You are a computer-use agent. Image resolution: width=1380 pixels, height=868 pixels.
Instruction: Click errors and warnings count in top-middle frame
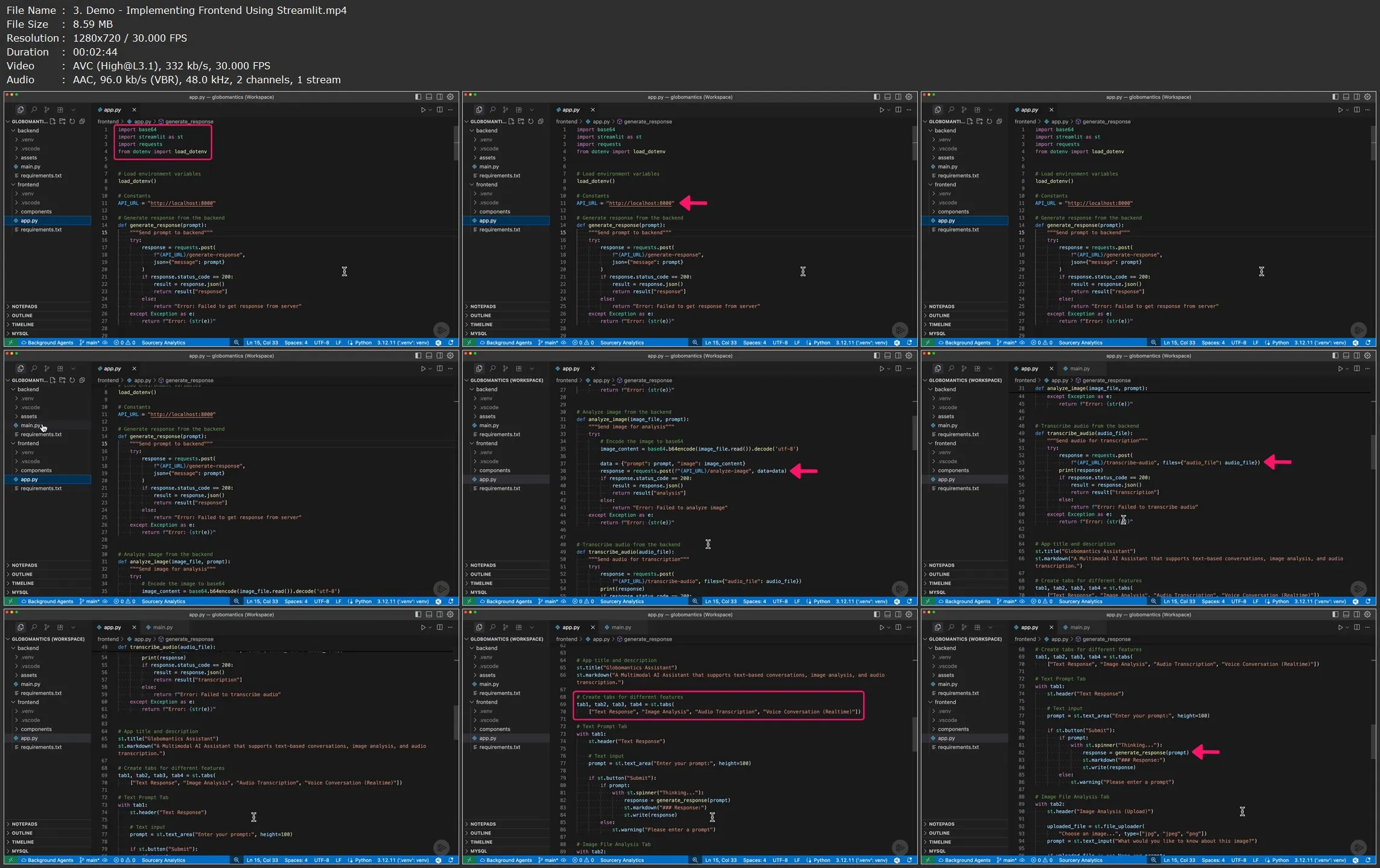pyautogui.click(x=583, y=343)
